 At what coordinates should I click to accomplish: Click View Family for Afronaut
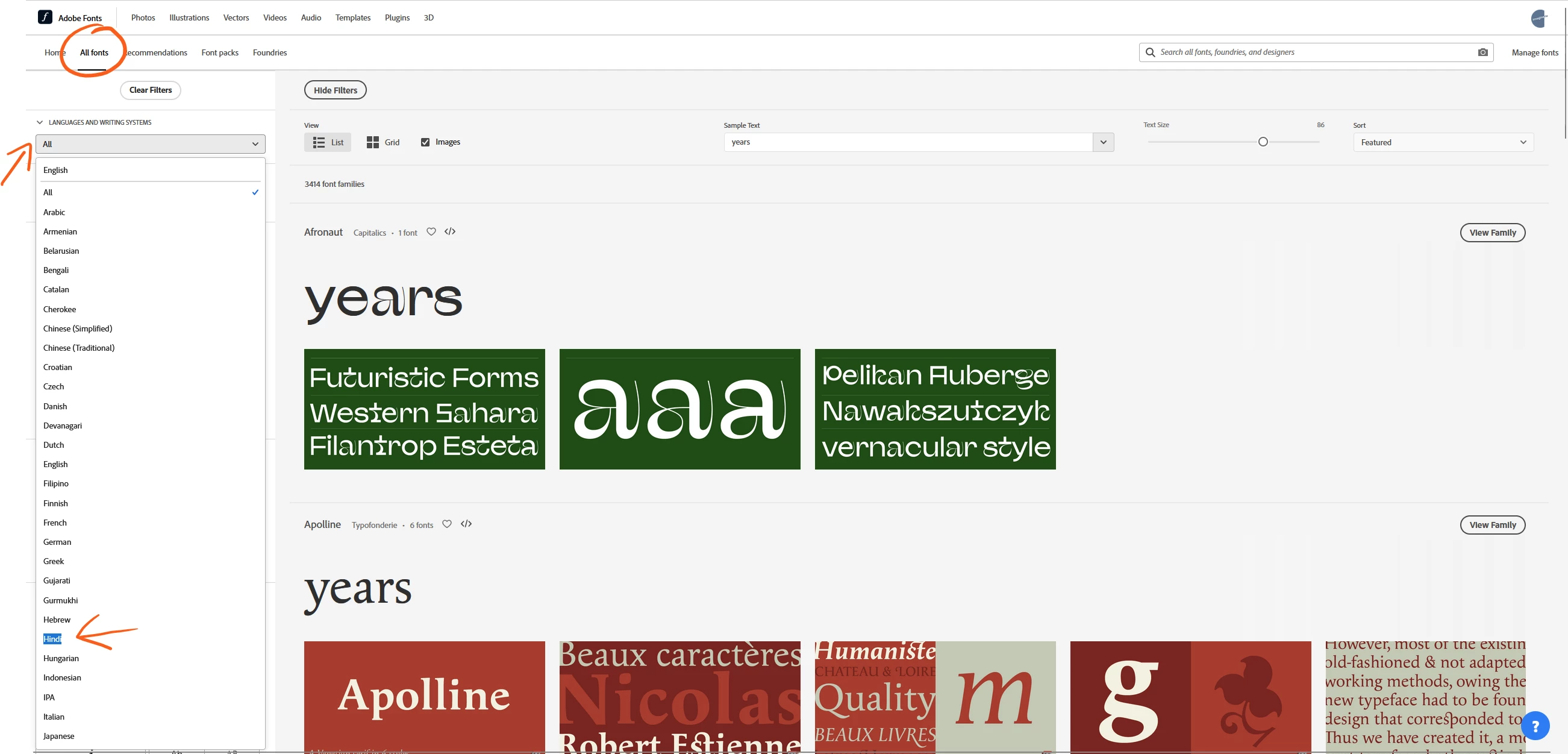tap(1492, 233)
